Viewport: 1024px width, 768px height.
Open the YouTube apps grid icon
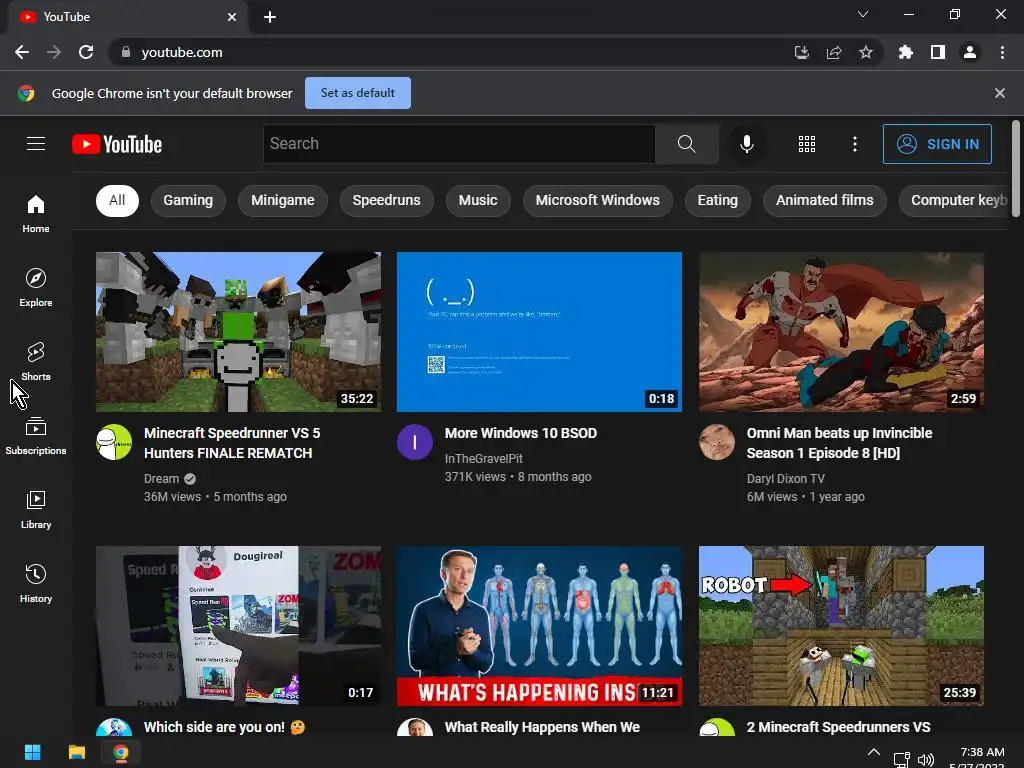[x=807, y=144]
